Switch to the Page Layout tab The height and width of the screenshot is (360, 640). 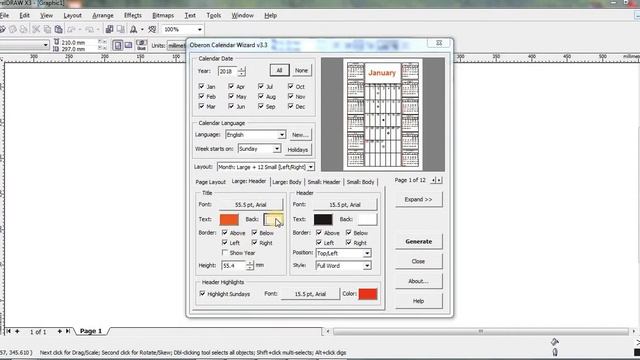pyautogui.click(x=211, y=182)
